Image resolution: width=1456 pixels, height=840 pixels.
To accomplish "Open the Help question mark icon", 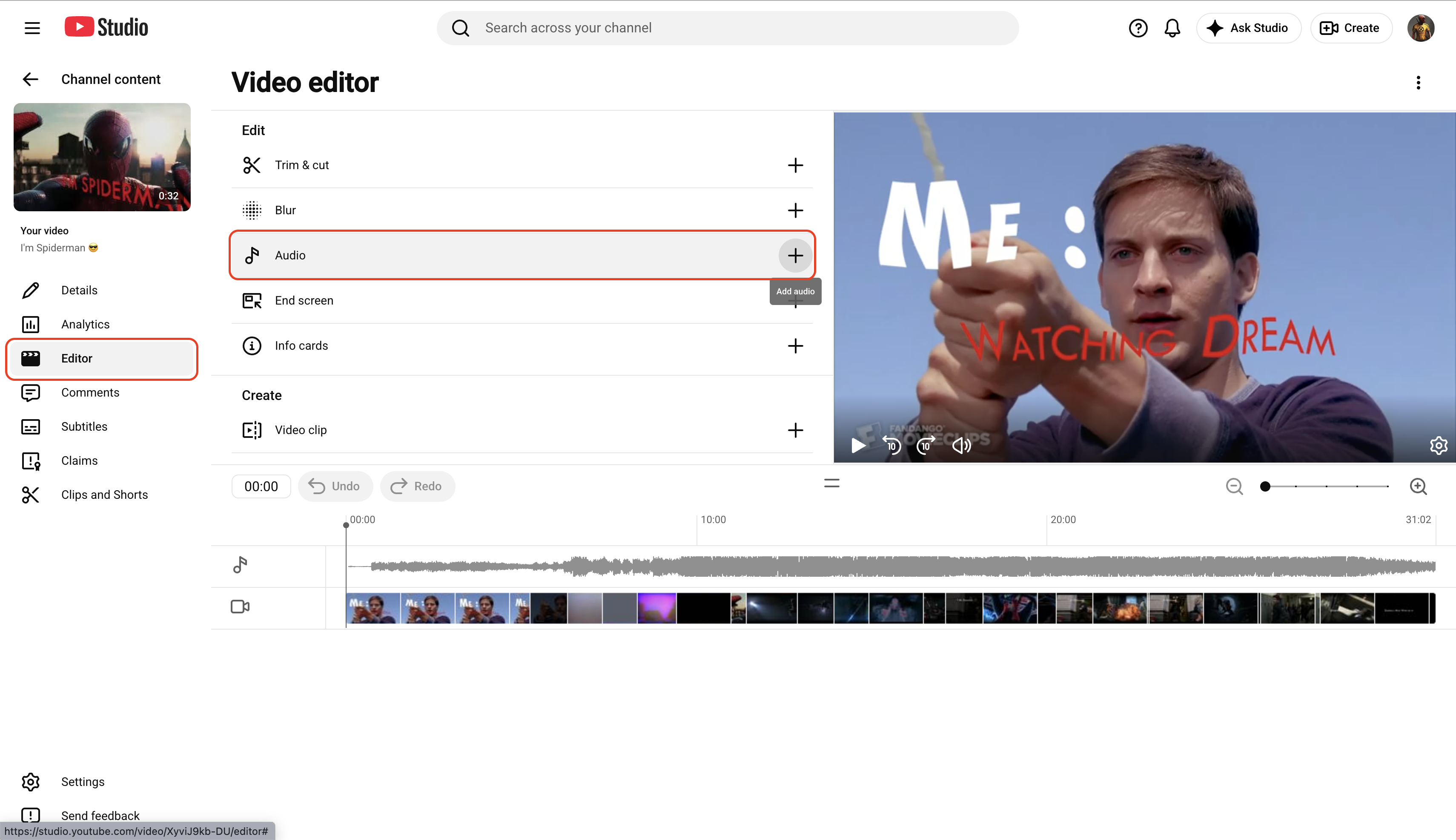I will tap(1138, 28).
